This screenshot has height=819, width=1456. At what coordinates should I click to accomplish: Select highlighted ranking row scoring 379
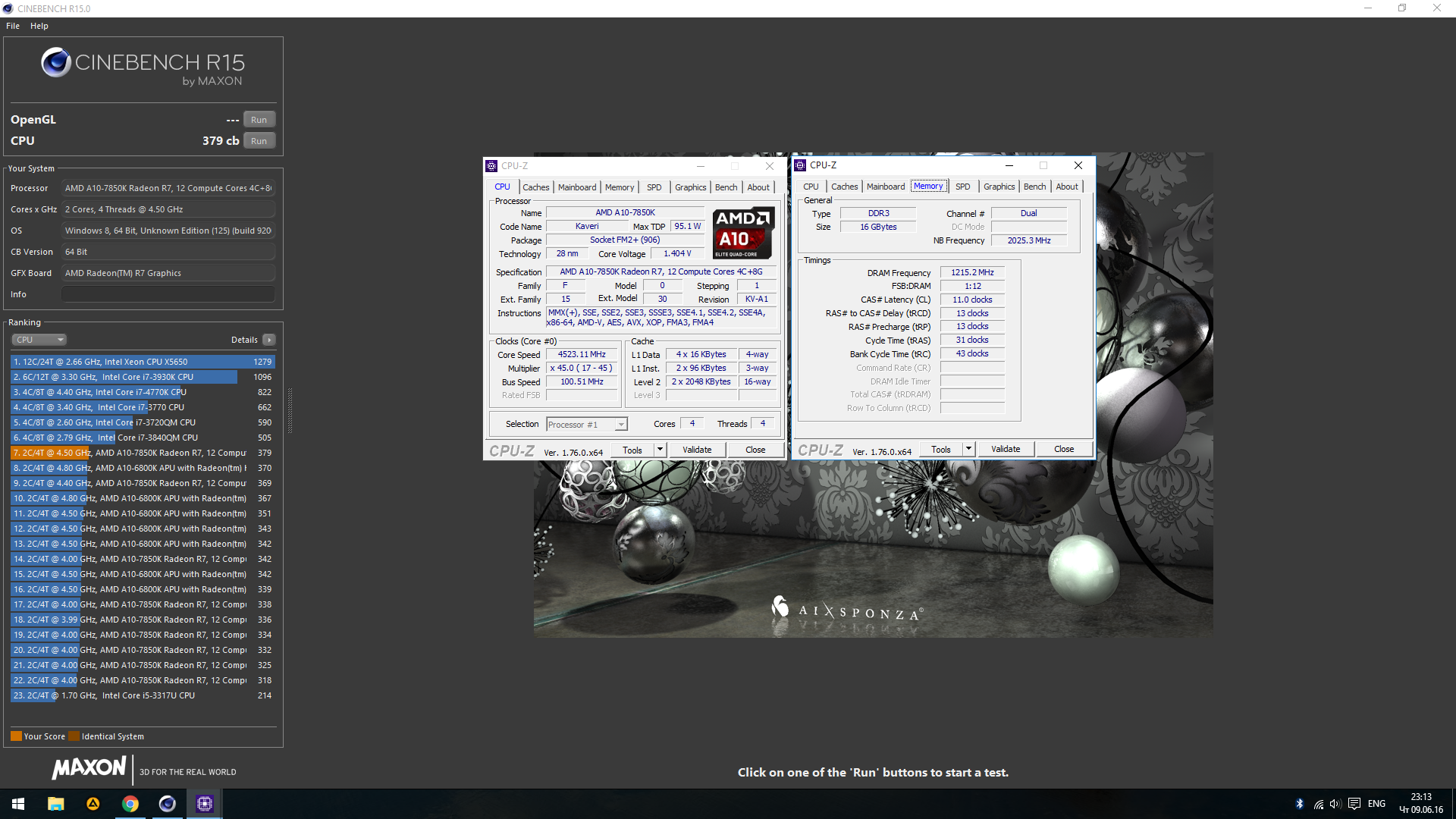coord(143,453)
